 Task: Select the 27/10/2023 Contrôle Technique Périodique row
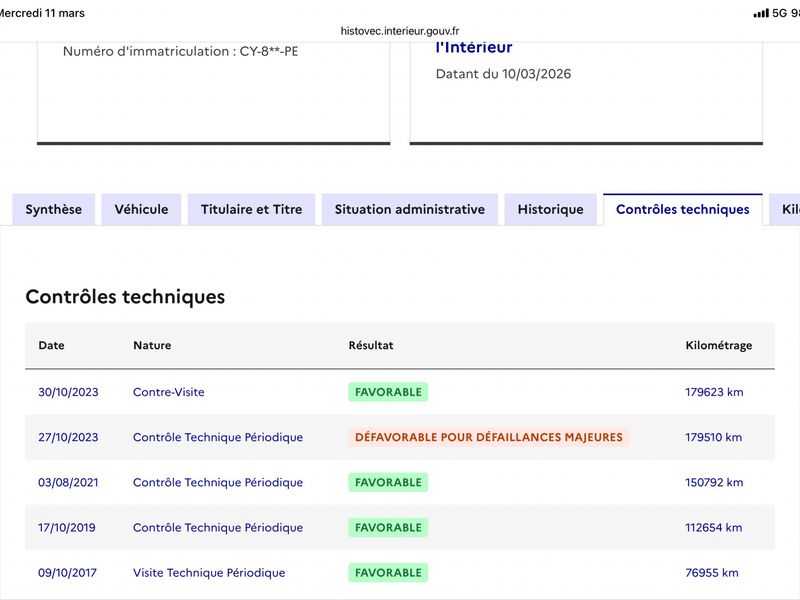point(400,437)
